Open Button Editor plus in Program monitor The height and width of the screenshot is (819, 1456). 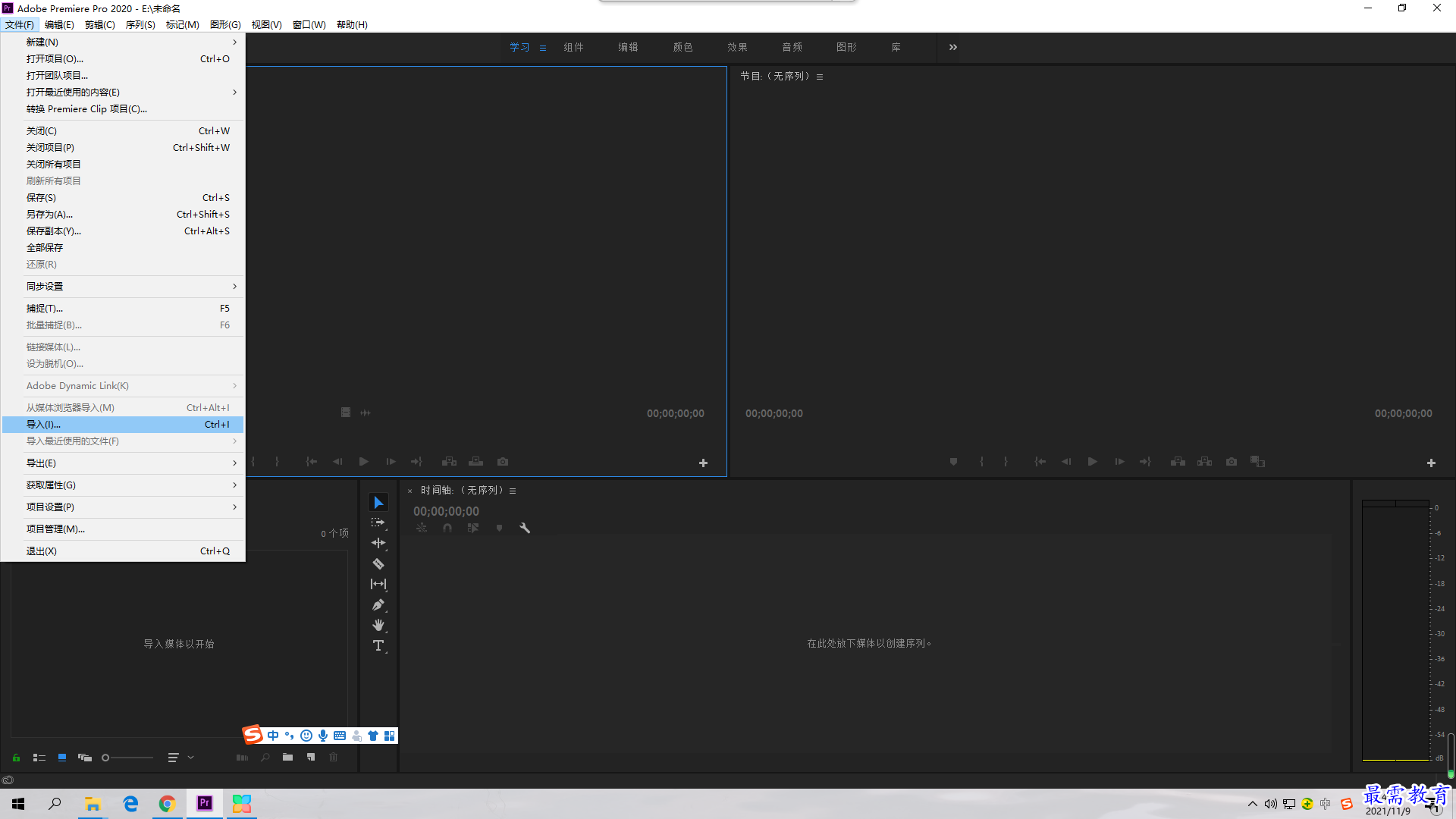pyautogui.click(x=1431, y=463)
